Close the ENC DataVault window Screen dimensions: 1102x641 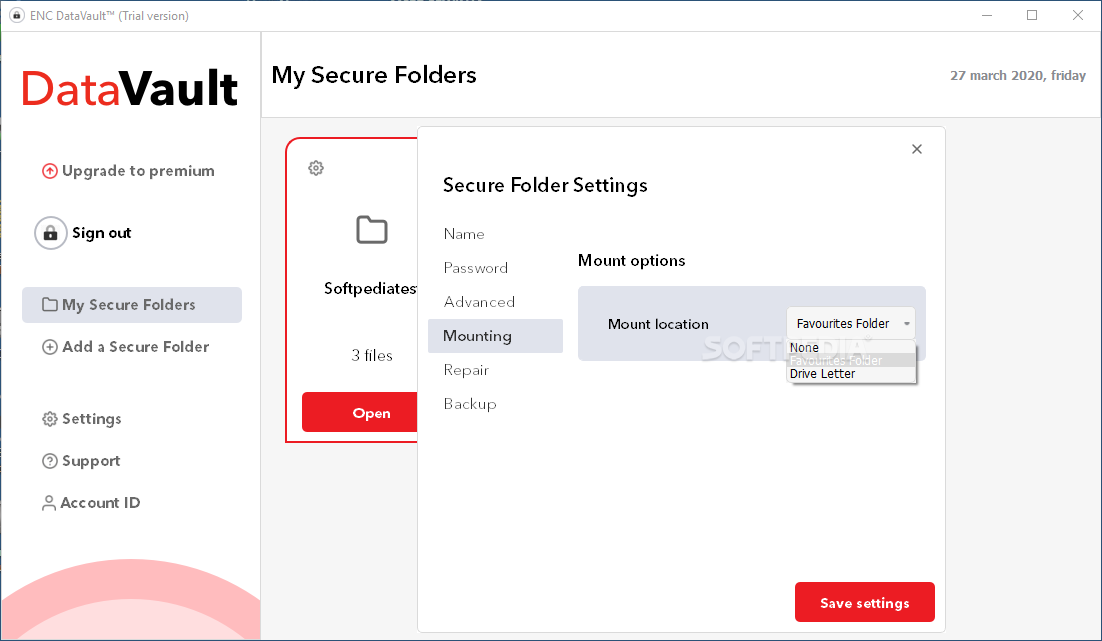click(x=1077, y=15)
